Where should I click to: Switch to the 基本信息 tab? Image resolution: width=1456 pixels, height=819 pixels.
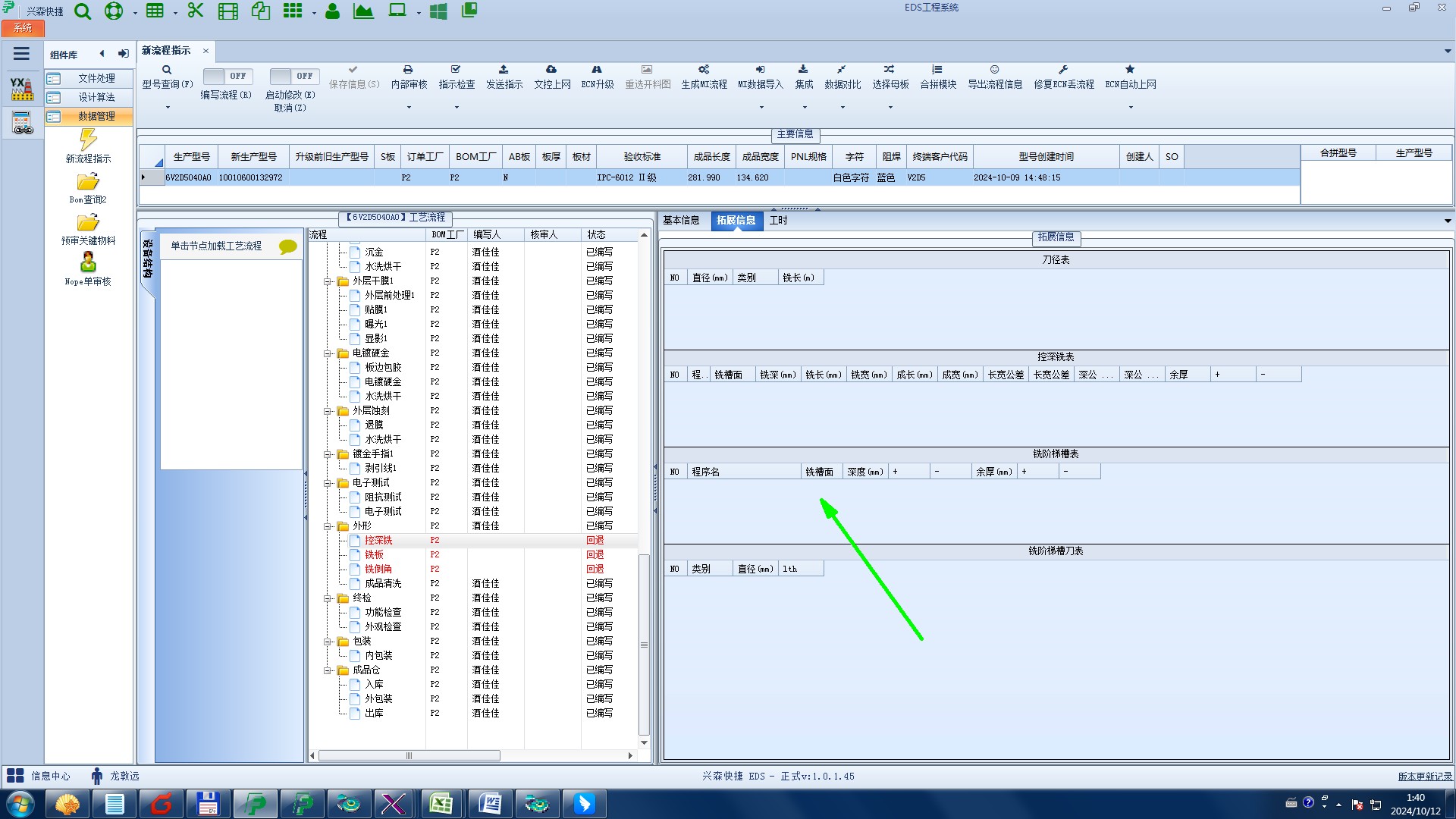click(681, 221)
